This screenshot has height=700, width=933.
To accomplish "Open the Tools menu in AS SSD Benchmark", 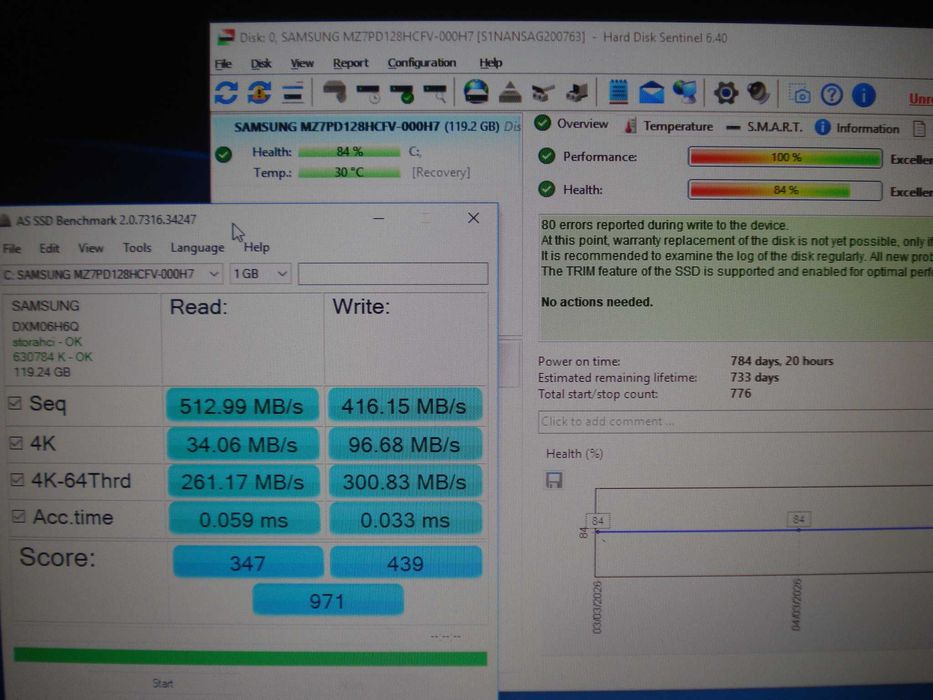I will click(137, 248).
